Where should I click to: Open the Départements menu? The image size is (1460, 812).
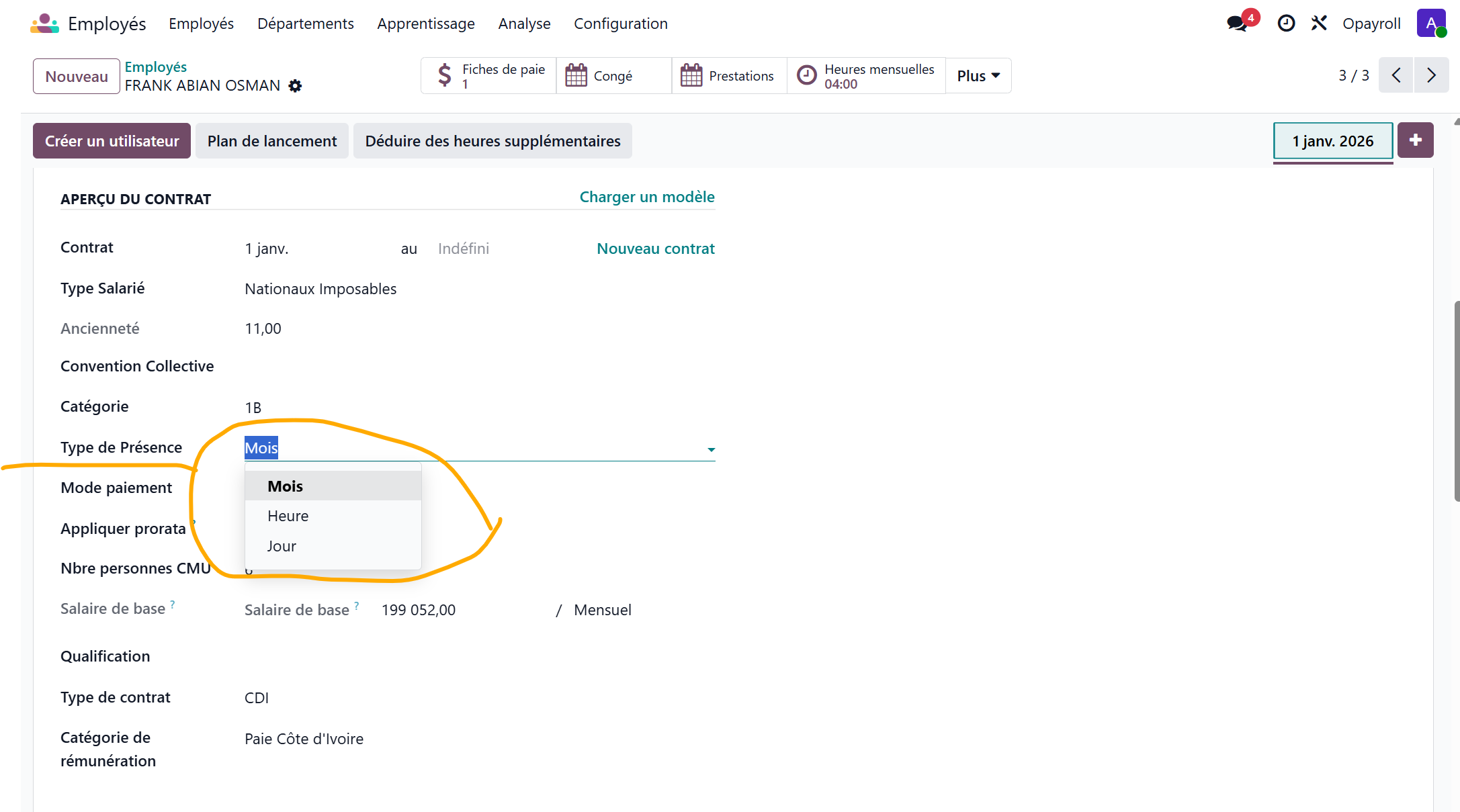click(x=305, y=24)
